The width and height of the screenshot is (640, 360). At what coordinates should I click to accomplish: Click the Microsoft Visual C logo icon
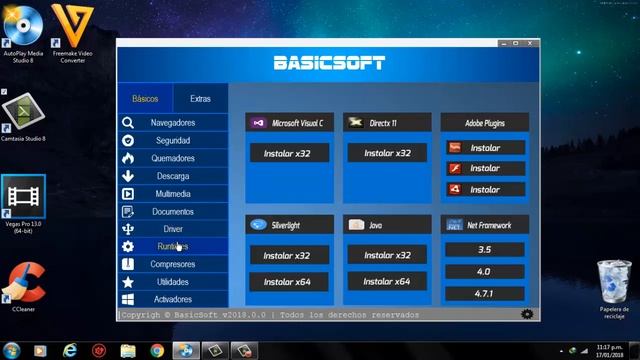click(x=258, y=122)
